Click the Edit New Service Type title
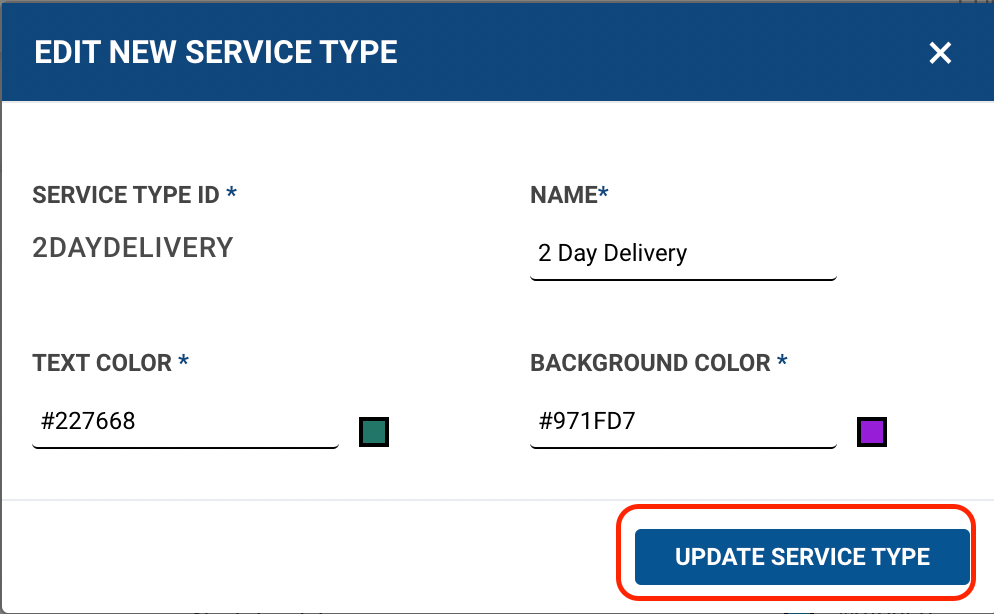Viewport: 994px width, 614px height. (216, 53)
